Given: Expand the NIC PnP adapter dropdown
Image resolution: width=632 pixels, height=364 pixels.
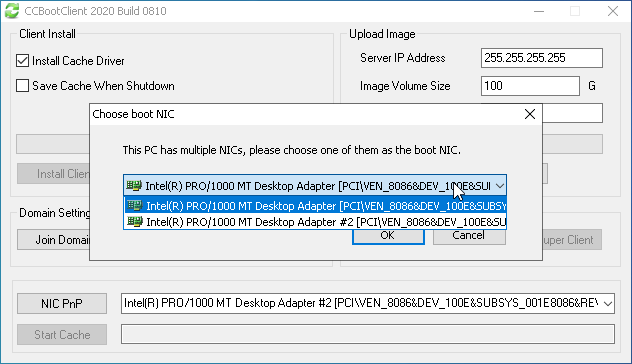Looking at the screenshot, I should point(608,303).
